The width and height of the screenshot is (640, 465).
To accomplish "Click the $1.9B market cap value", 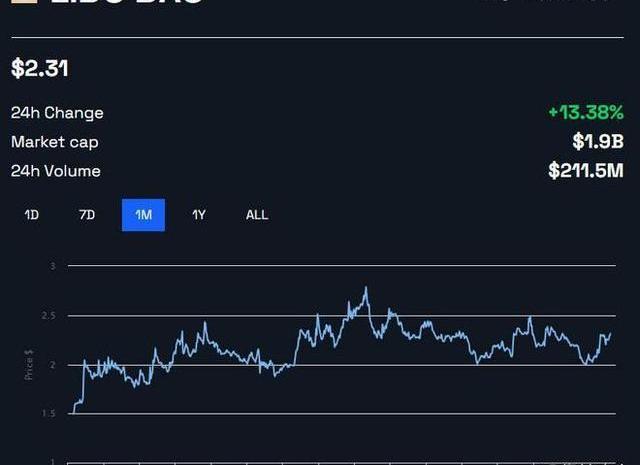I will (598, 142).
